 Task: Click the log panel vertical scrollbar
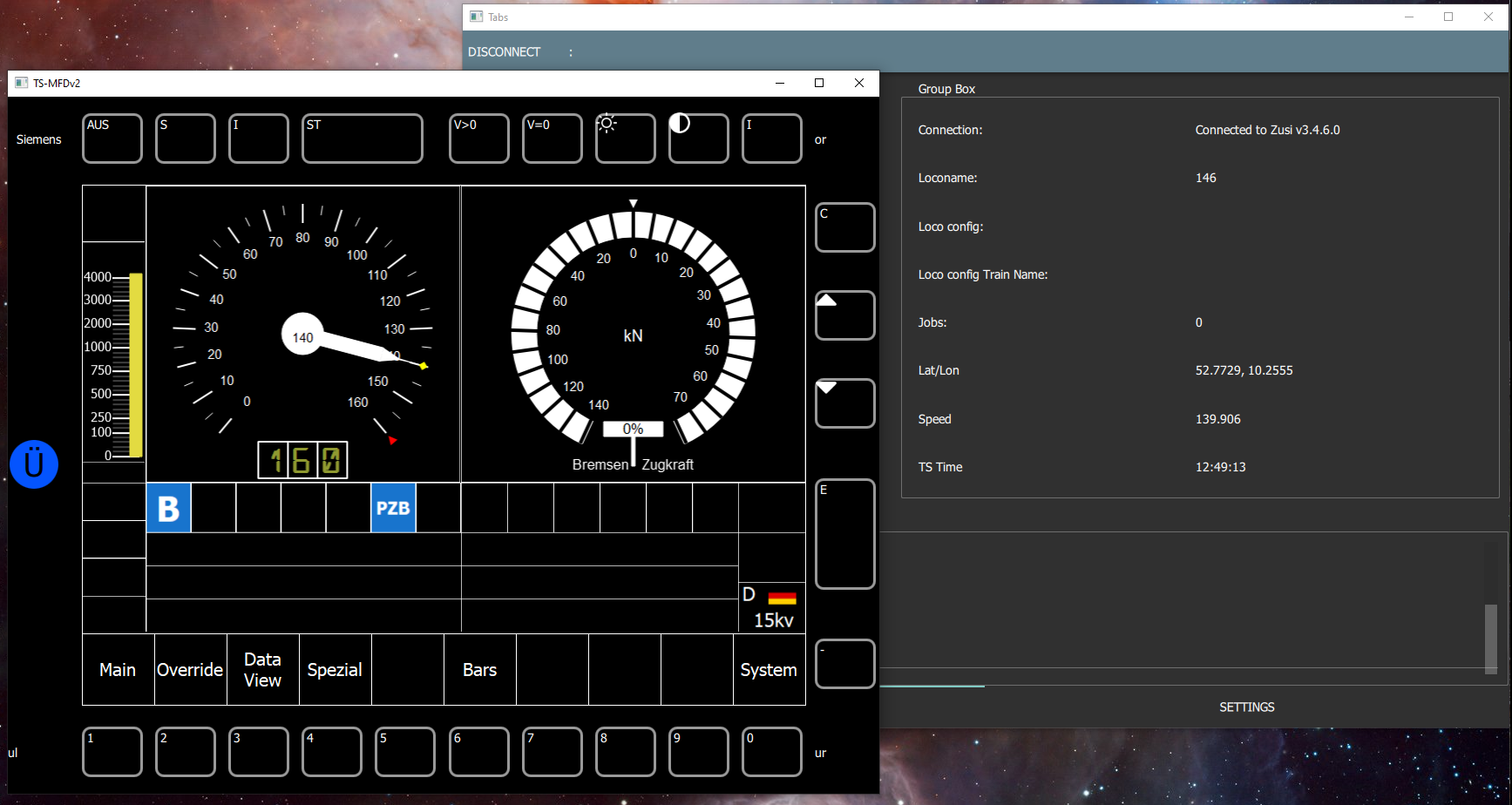click(1490, 639)
